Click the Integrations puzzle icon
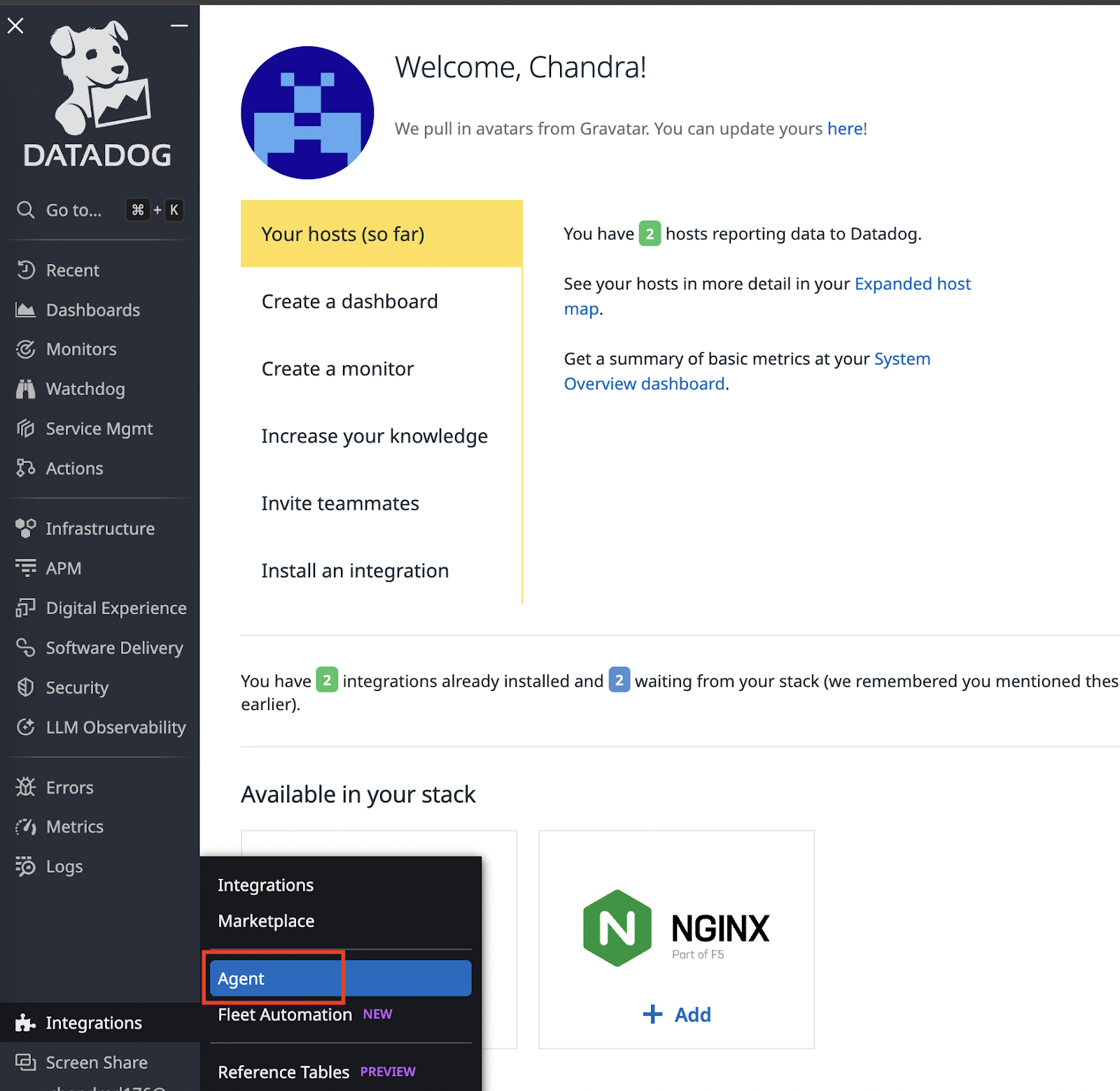The height and width of the screenshot is (1091, 1120). pyautogui.click(x=26, y=1023)
